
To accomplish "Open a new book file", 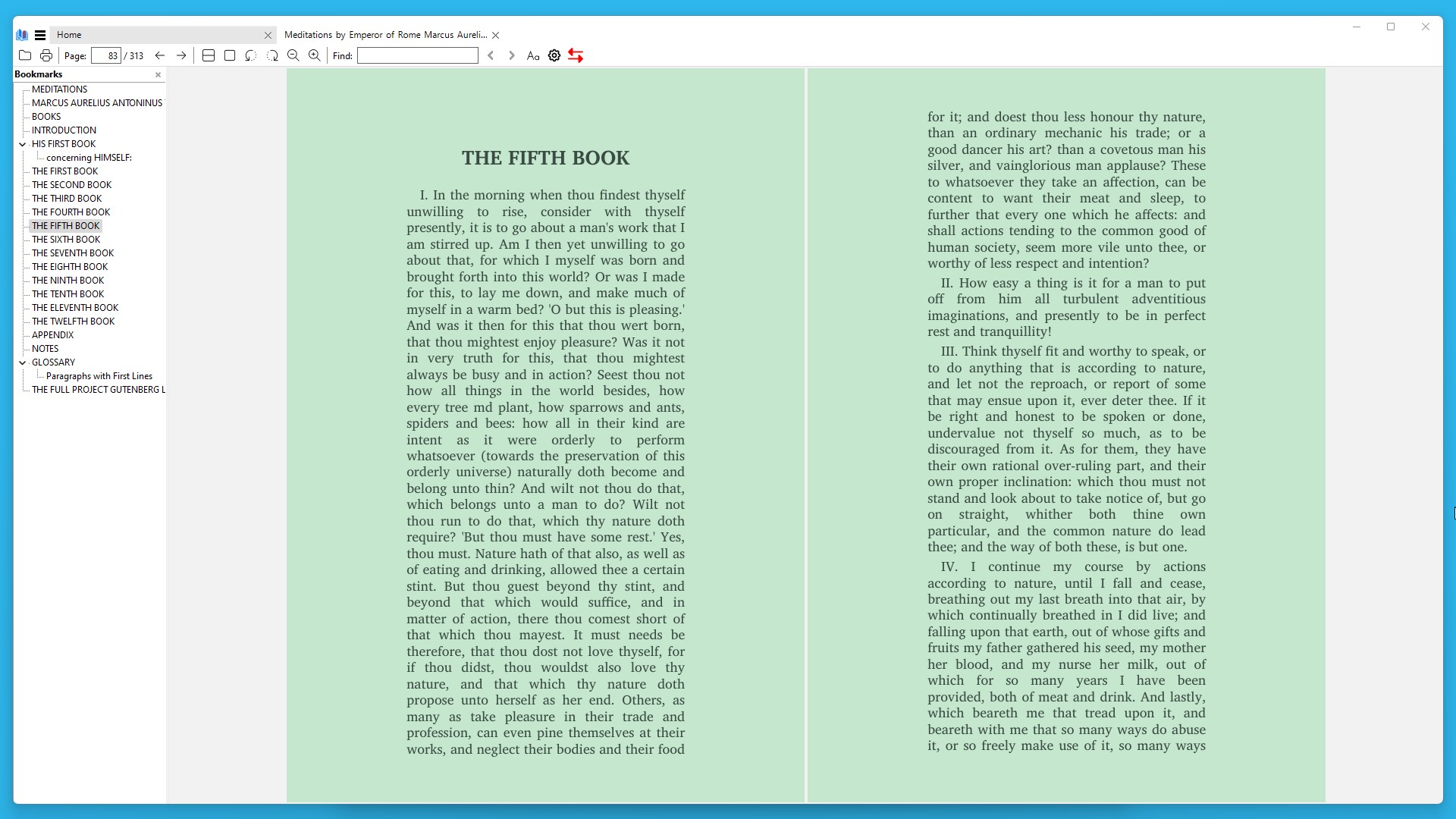I will coord(25,55).
